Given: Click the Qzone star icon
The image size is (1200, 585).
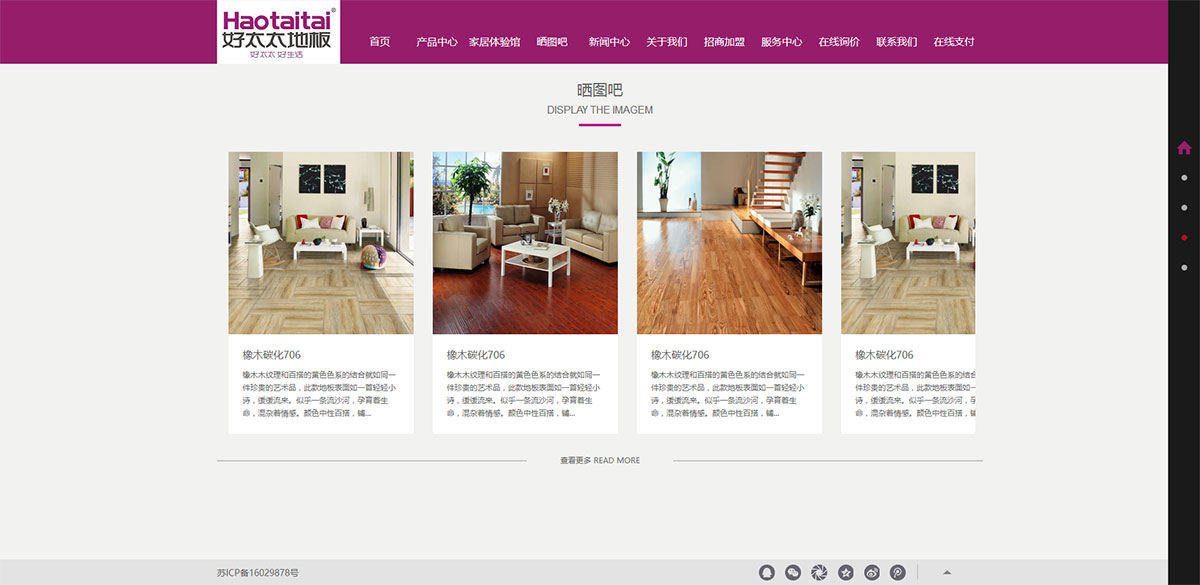Looking at the screenshot, I should (x=846, y=573).
